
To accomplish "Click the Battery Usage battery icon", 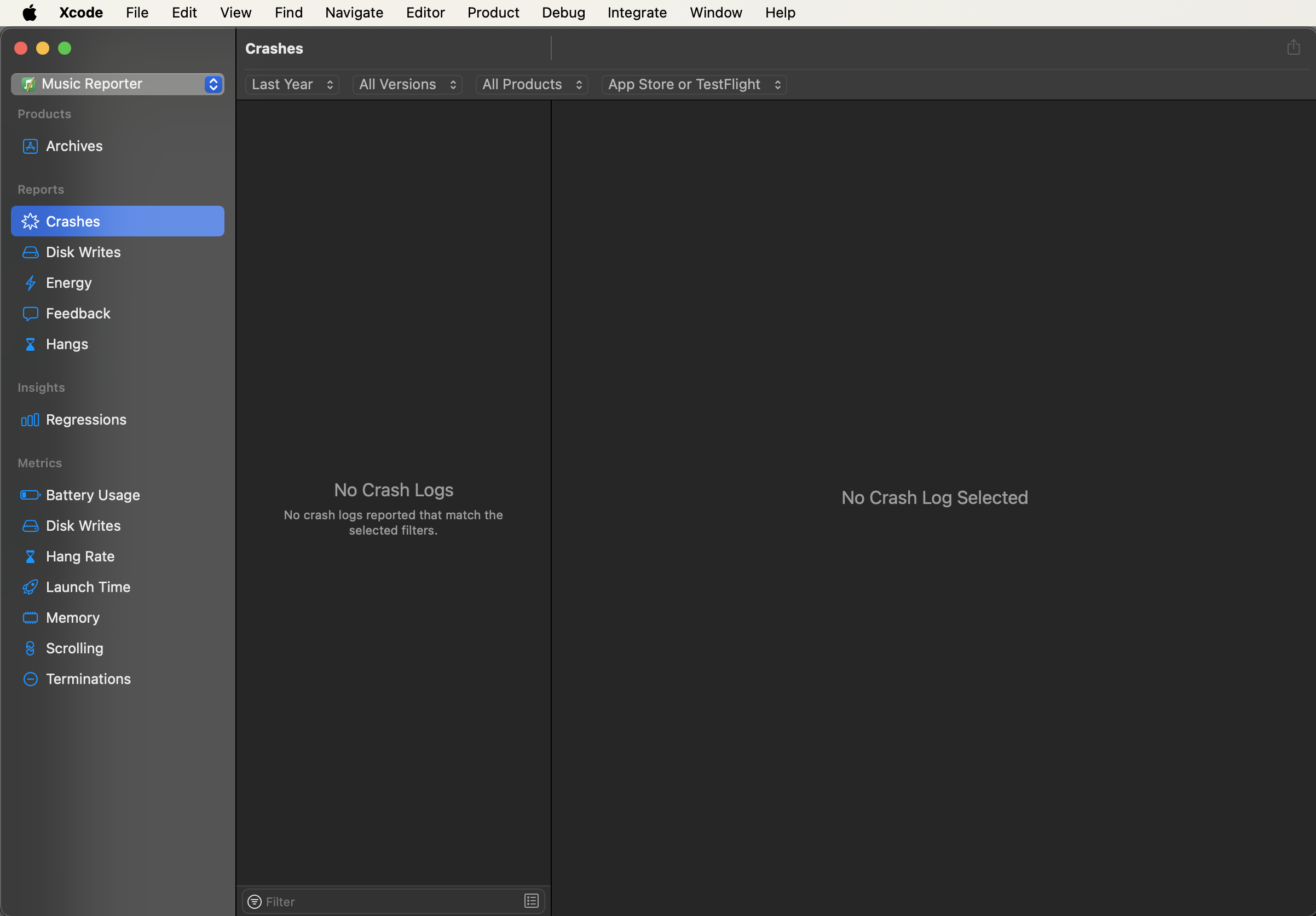I will click(30, 495).
